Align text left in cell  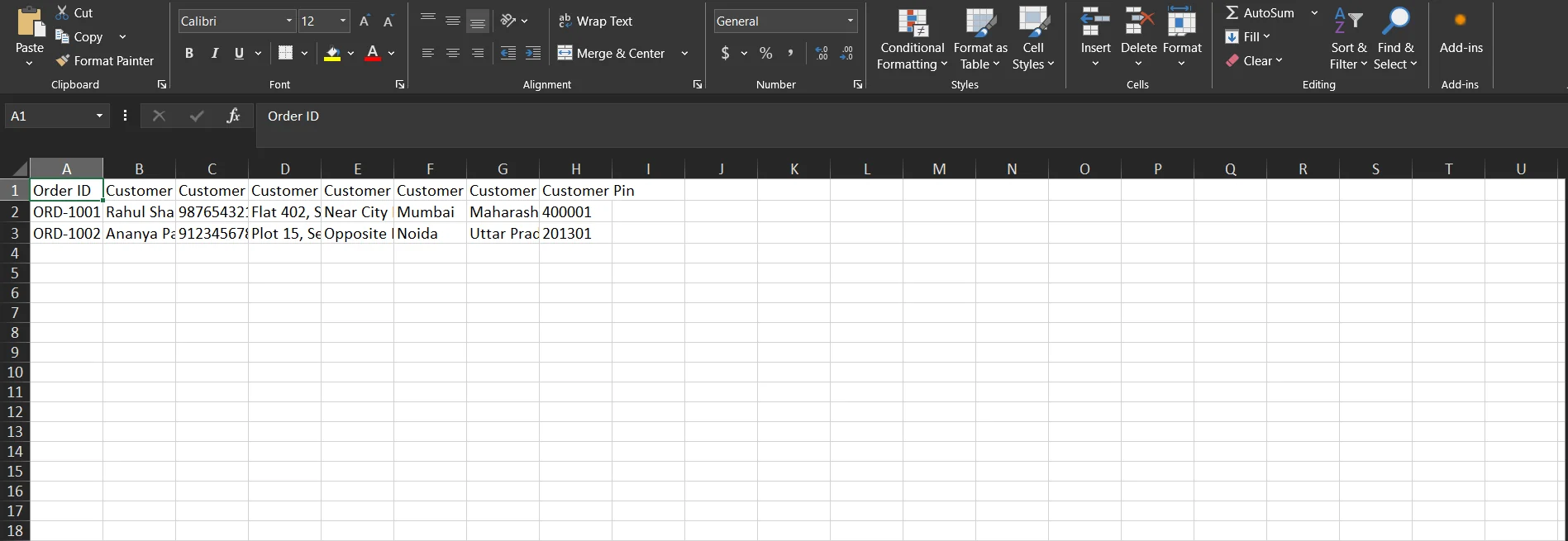point(428,53)
